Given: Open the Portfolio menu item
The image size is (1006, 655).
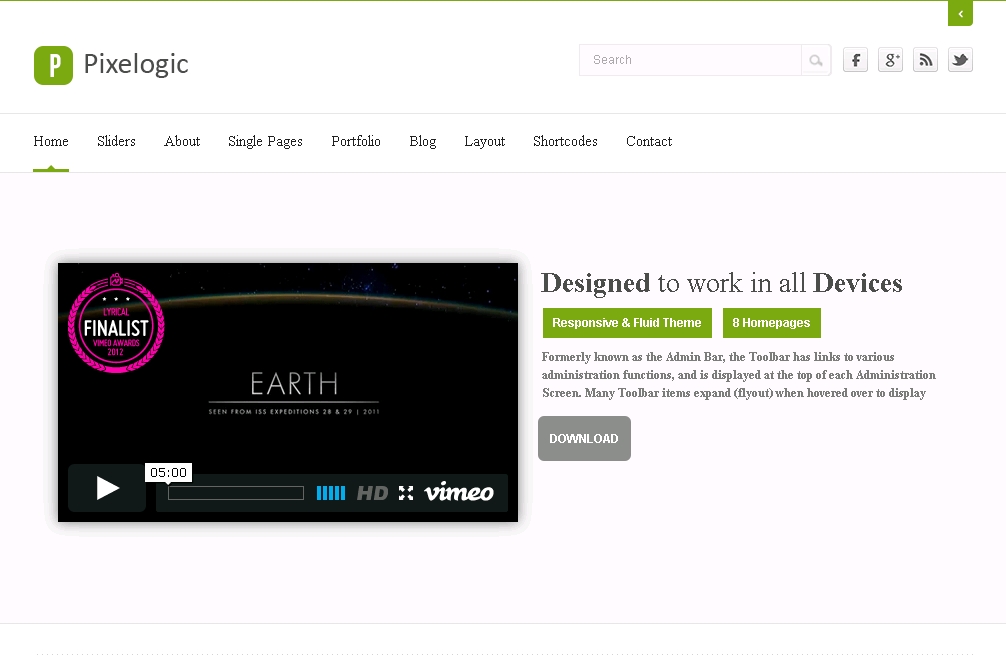Looking at the screenshot, I should (x=356, y=142).
